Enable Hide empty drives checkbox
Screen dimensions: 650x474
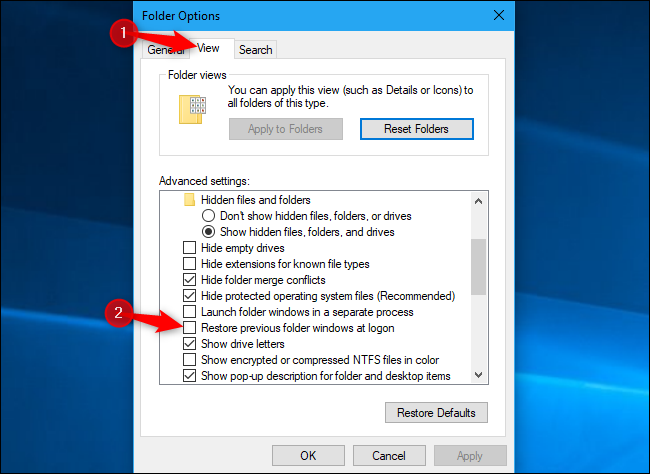click(189, 248)
